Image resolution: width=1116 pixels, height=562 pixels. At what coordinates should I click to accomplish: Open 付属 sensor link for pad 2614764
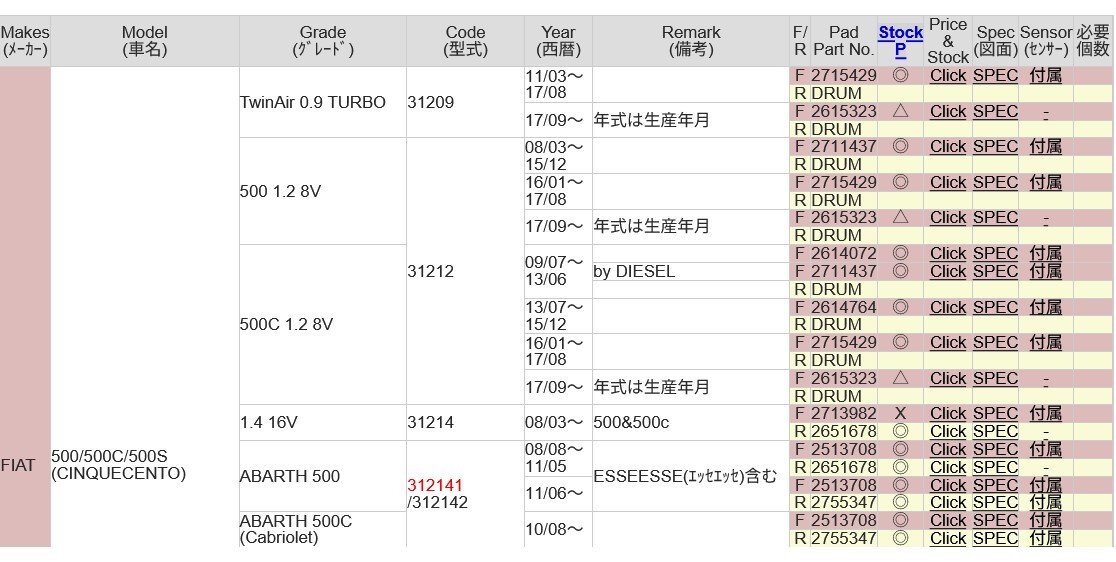[1046, 307]
